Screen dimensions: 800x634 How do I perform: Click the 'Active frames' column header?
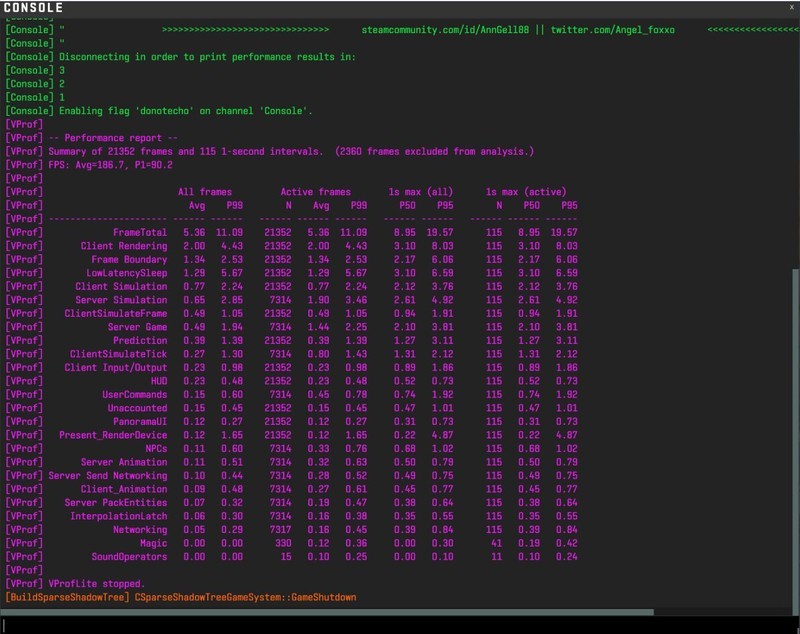coord(315,192)
